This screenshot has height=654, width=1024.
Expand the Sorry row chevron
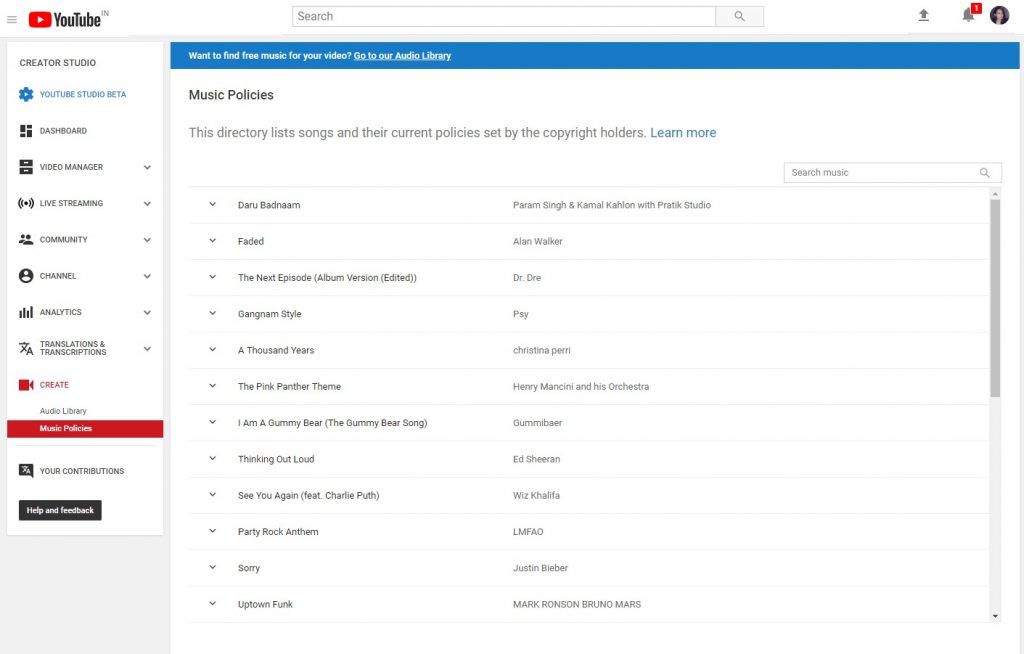click(212, 567)
